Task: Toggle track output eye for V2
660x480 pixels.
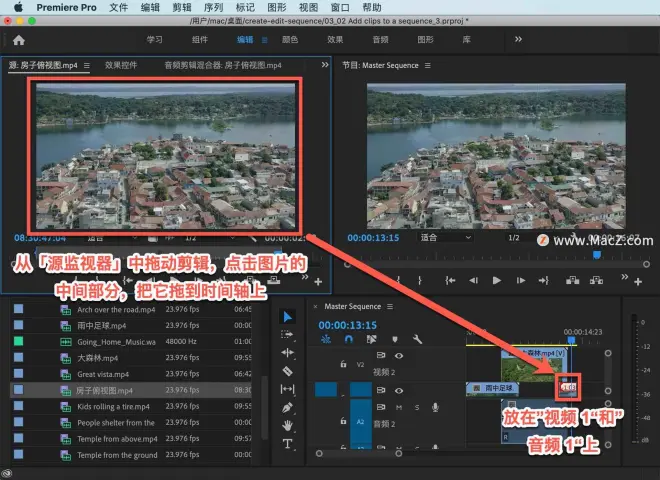Action: [399, 356]
